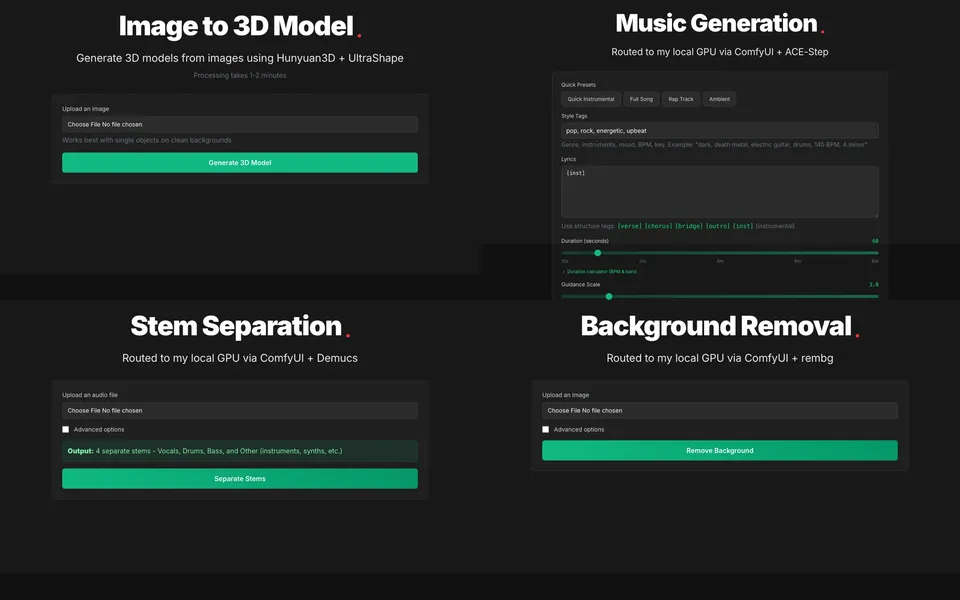The width and height of the screenshot is (960, 600).
Task: Click the Image to 3D Model heading
Action: tap(236, 26)
